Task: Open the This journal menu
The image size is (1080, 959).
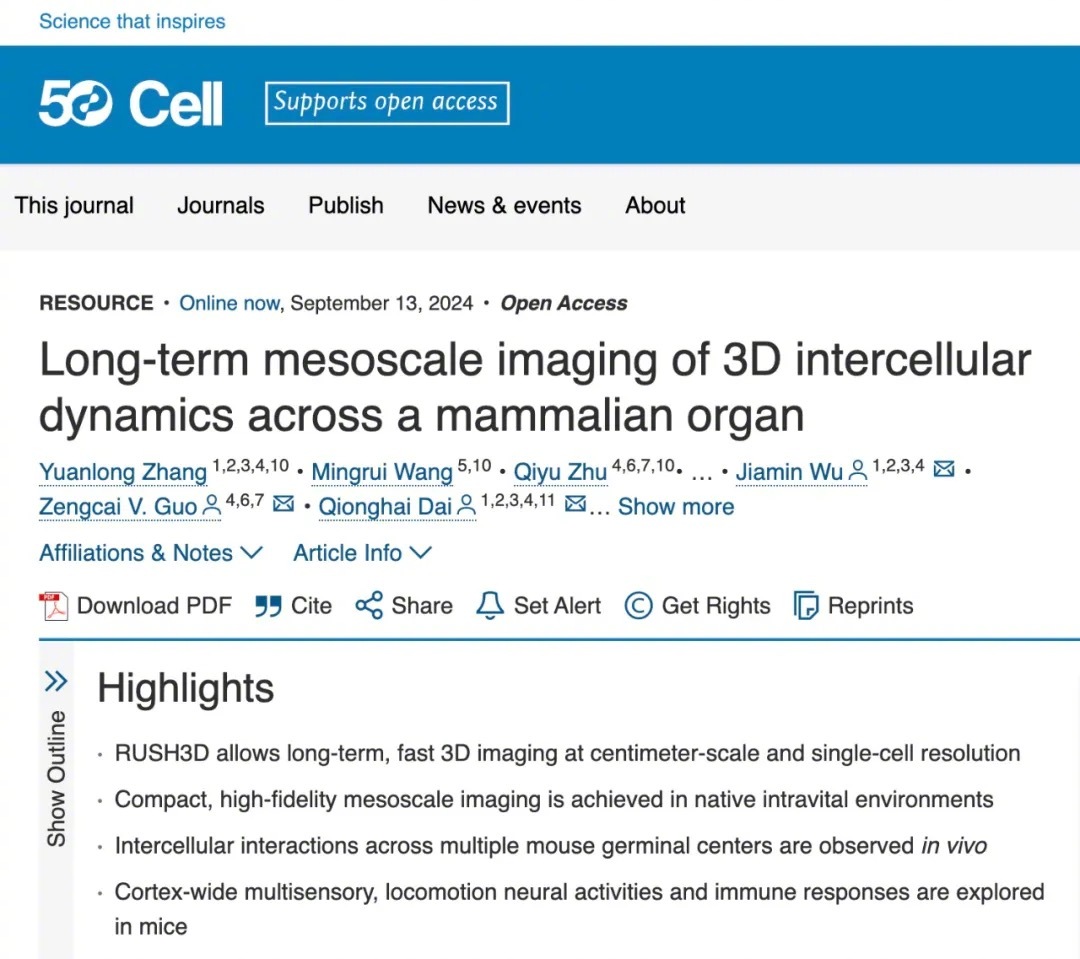Action: click(x=74, y=206)
